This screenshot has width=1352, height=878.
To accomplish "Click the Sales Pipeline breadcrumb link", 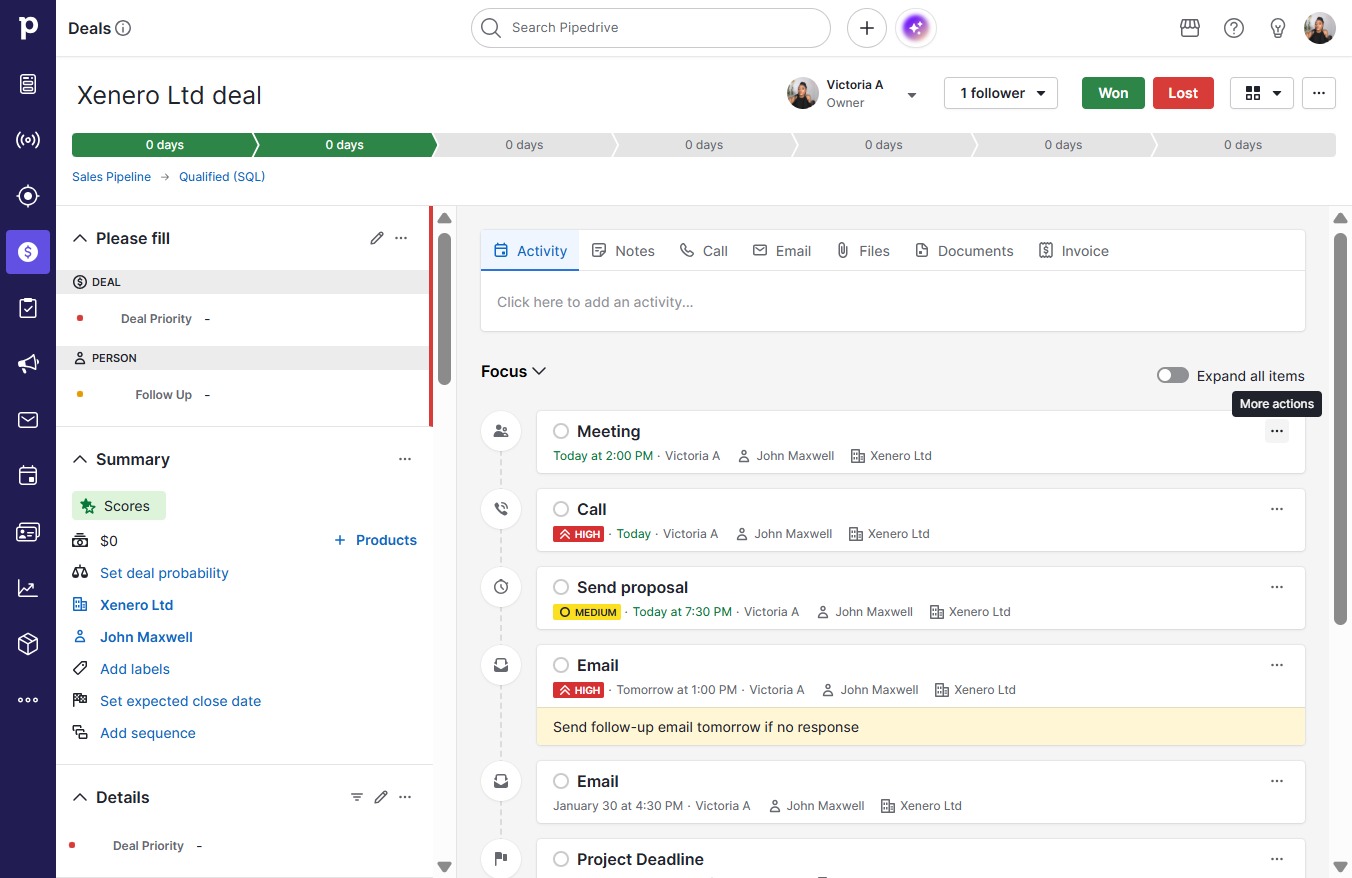I will point(111,177).
